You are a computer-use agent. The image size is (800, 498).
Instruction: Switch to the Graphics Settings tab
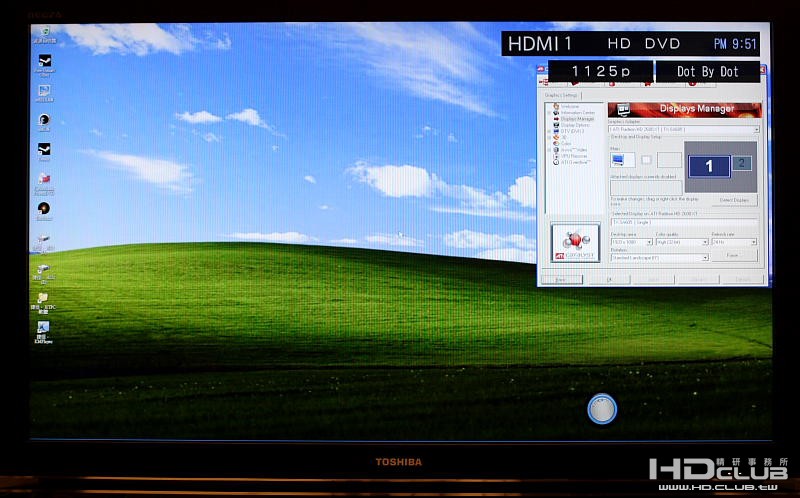[x=561, y=95]
